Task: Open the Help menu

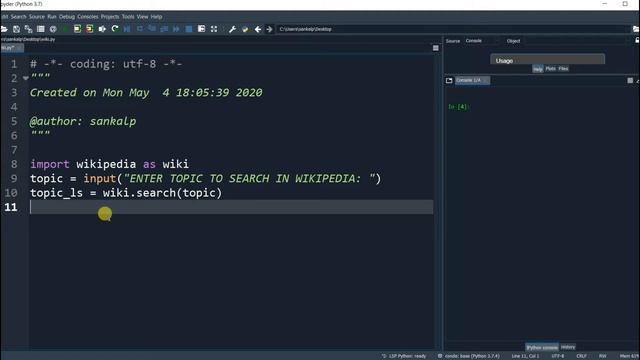Action: pos(156,17)
